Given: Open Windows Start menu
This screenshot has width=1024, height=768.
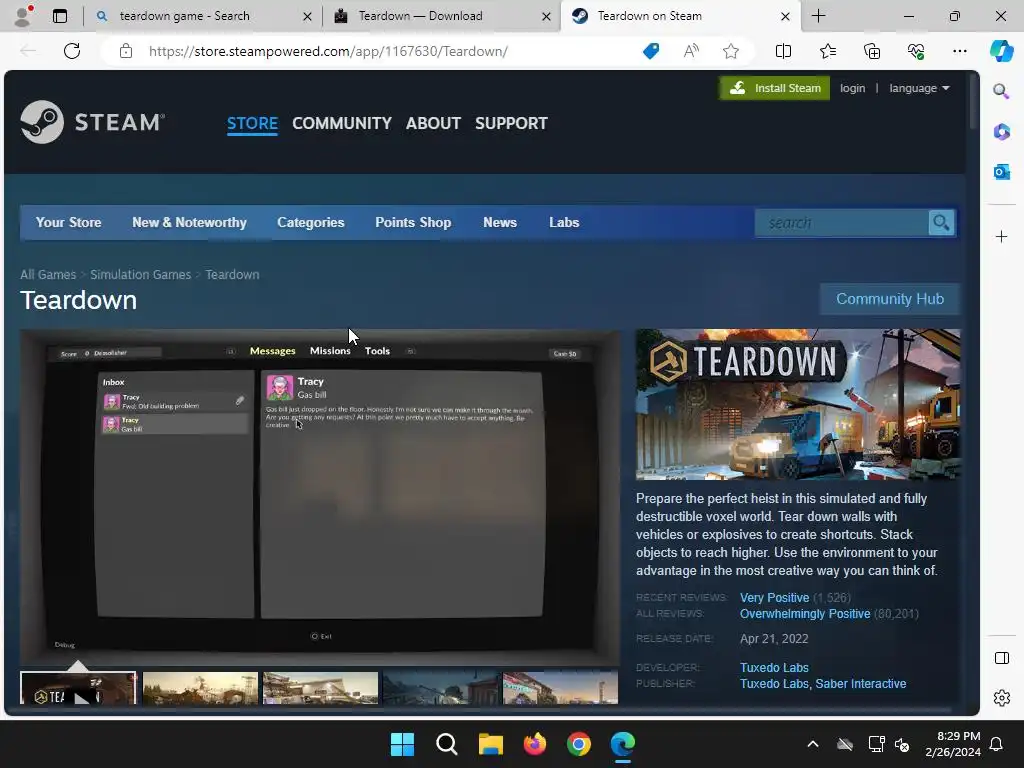Looking at the screenshot, I should [402, 744].
